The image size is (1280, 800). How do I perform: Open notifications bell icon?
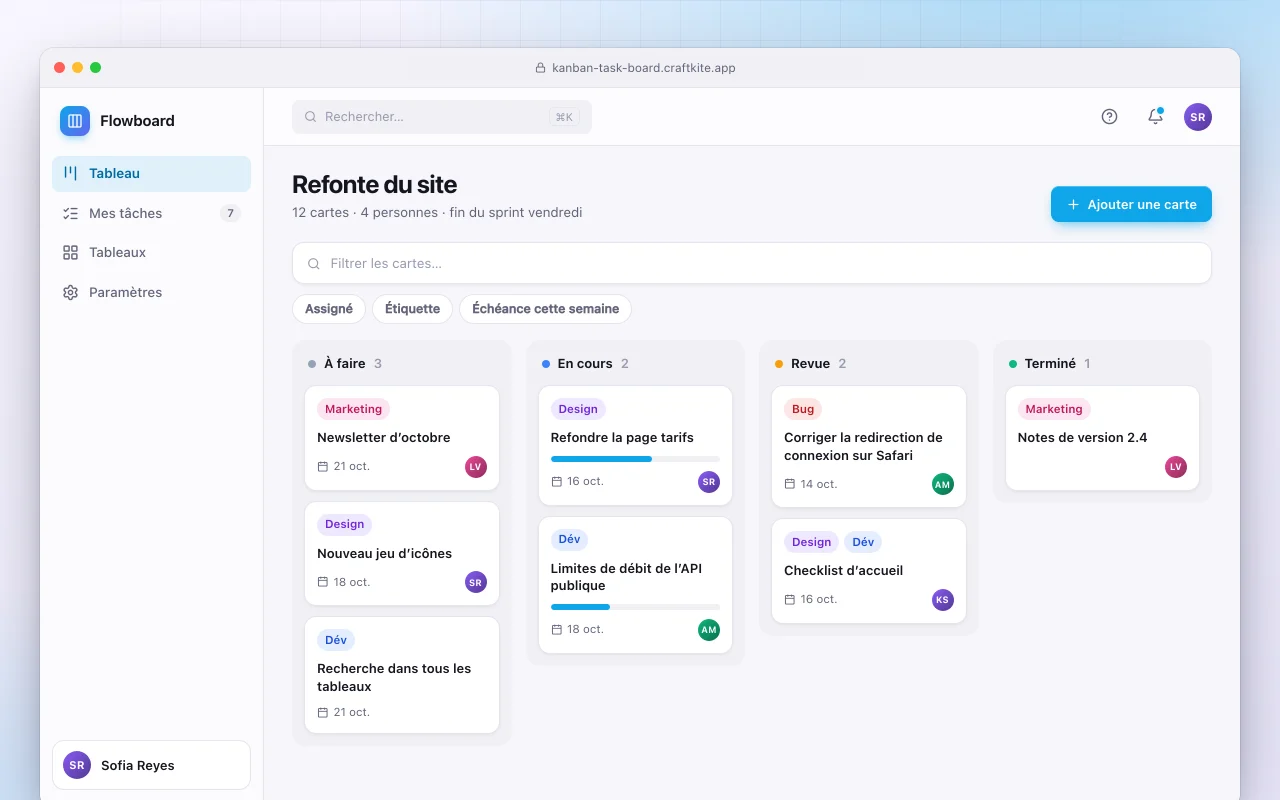point(1155,116)
